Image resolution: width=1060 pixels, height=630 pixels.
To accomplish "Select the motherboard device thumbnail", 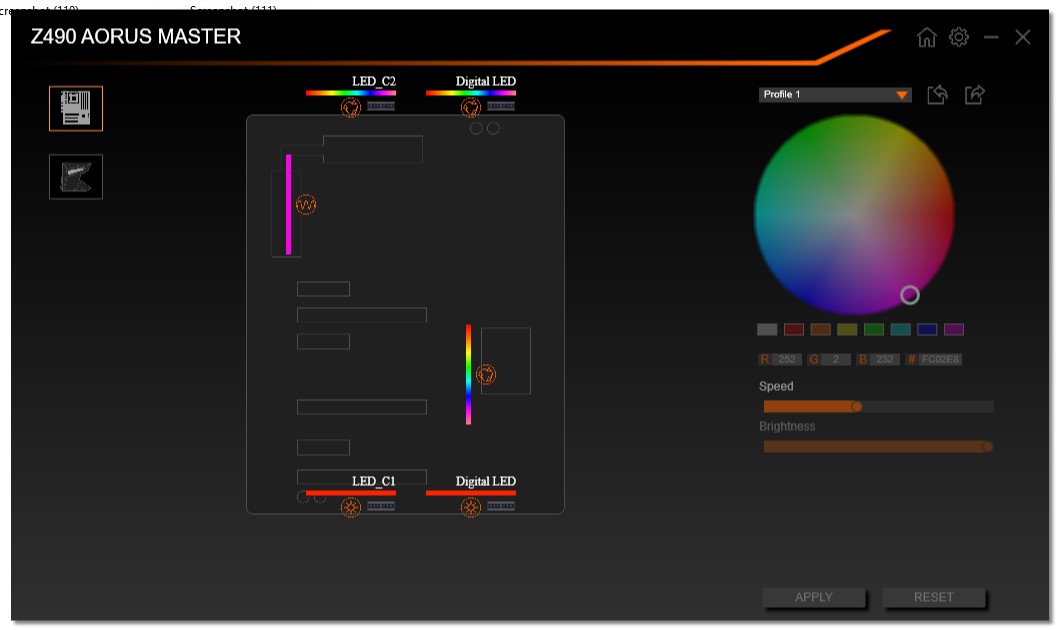I will tap(76, 108).
